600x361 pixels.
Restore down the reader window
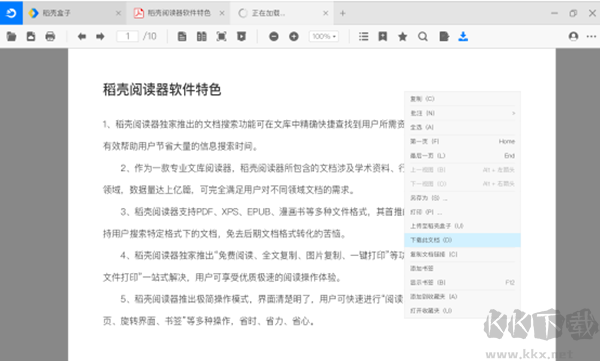(573, 13)
